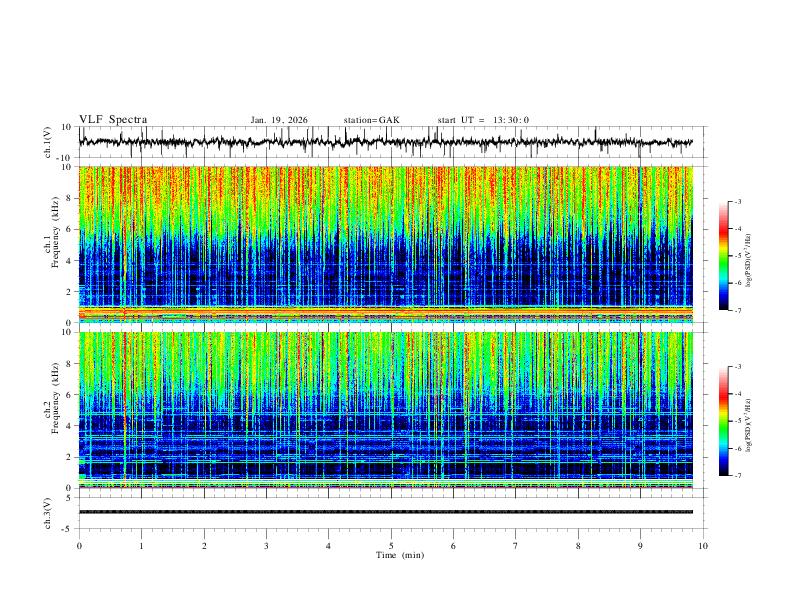Click the "-7" tick on ch.1 colorbar
The height and width of the screenshot is (612, 792).
(x=738, y=310)
